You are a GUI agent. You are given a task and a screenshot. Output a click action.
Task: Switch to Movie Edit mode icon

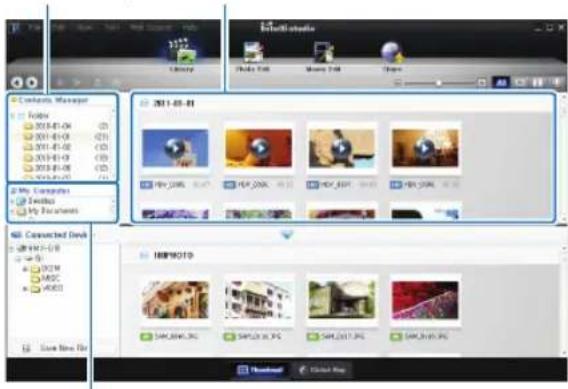click(323, 53)
